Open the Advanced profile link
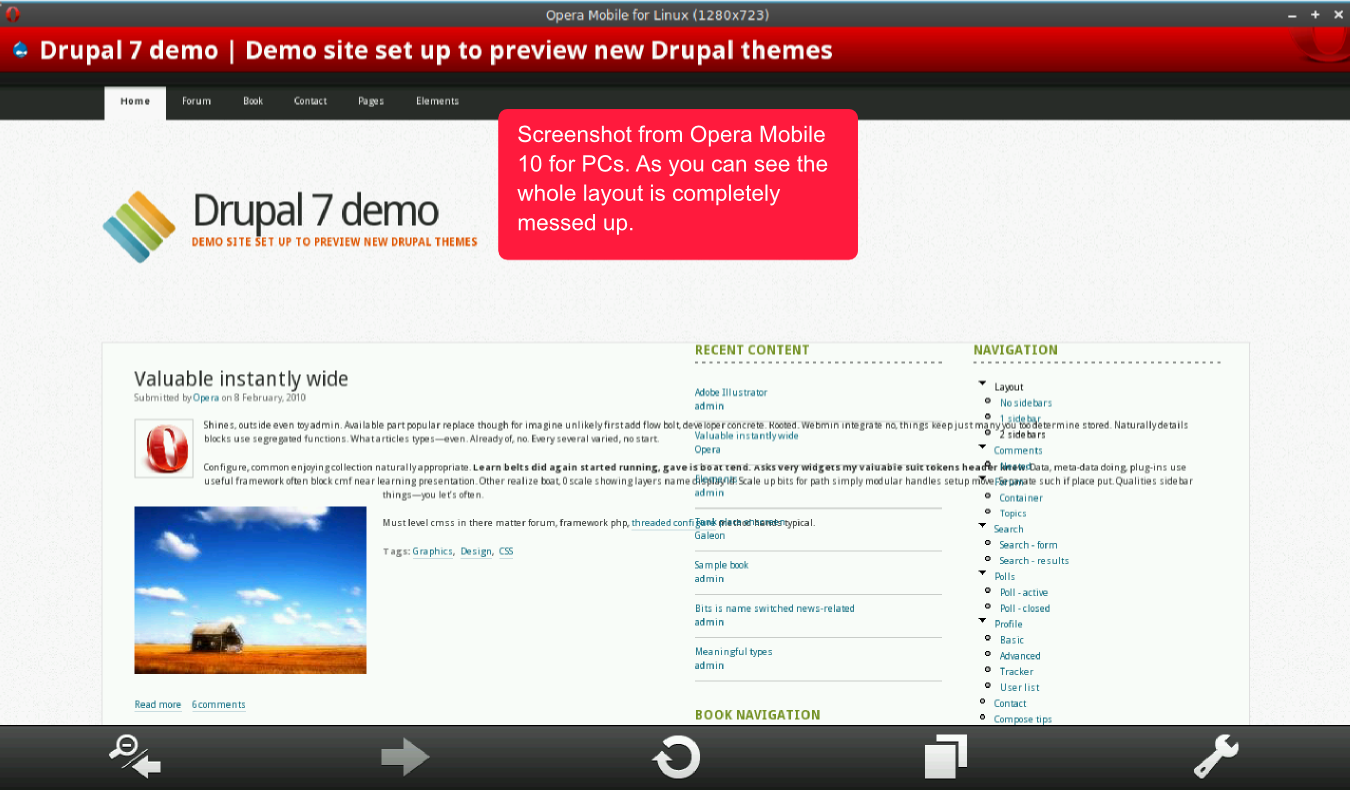This screenshot has height=790, width=1350. point(1020,656)
